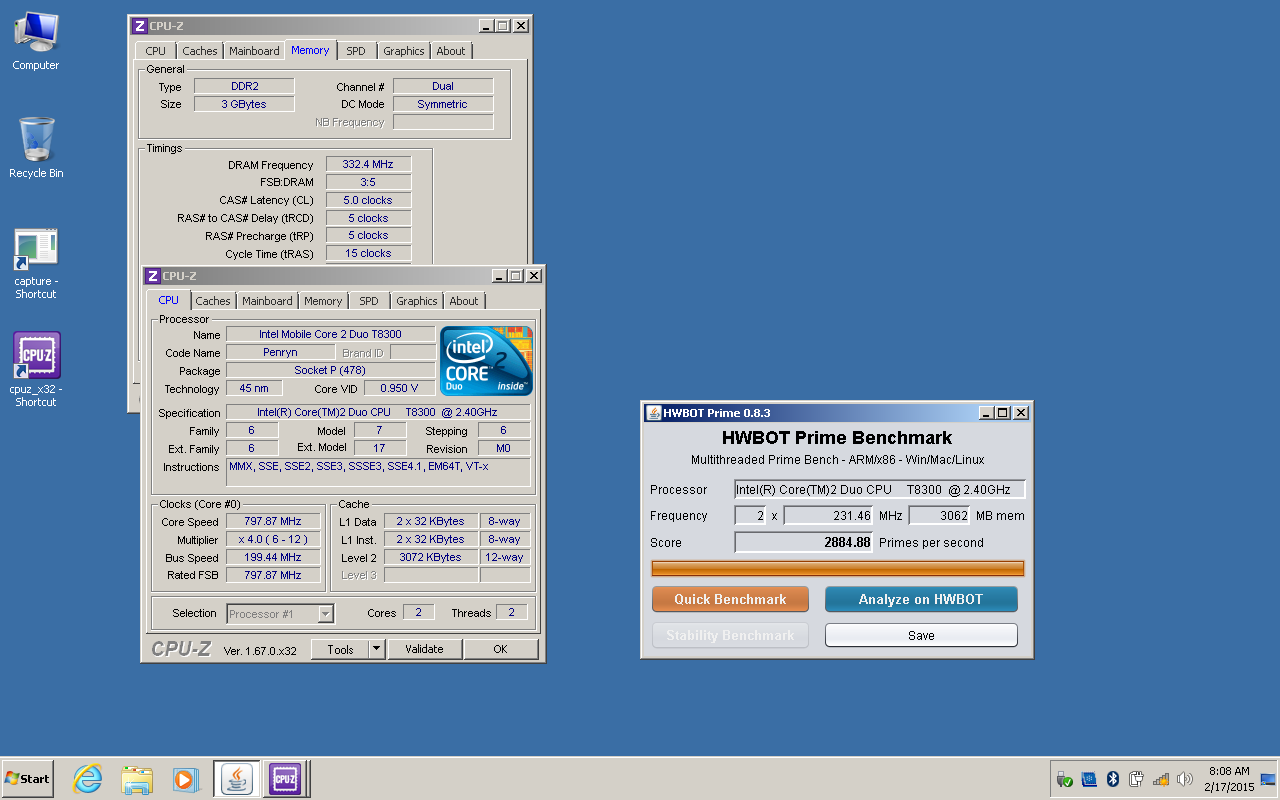Click the DRAM Frequency value 332.4 MHz

point(368,164)
